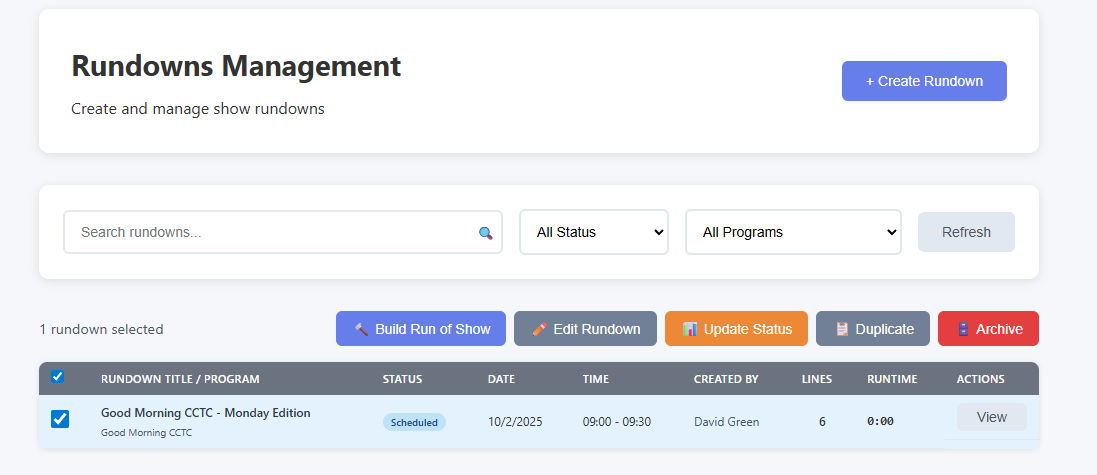Click the Scheduled status badge
This screenshot has width=1097, height=475.
414,422
